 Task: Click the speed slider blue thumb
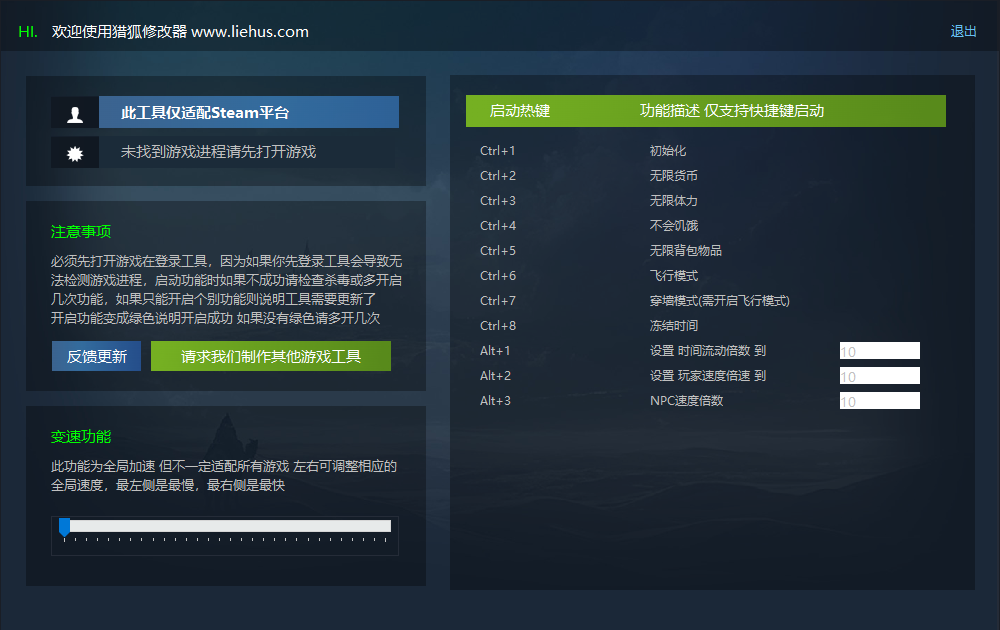click(64, 527)
